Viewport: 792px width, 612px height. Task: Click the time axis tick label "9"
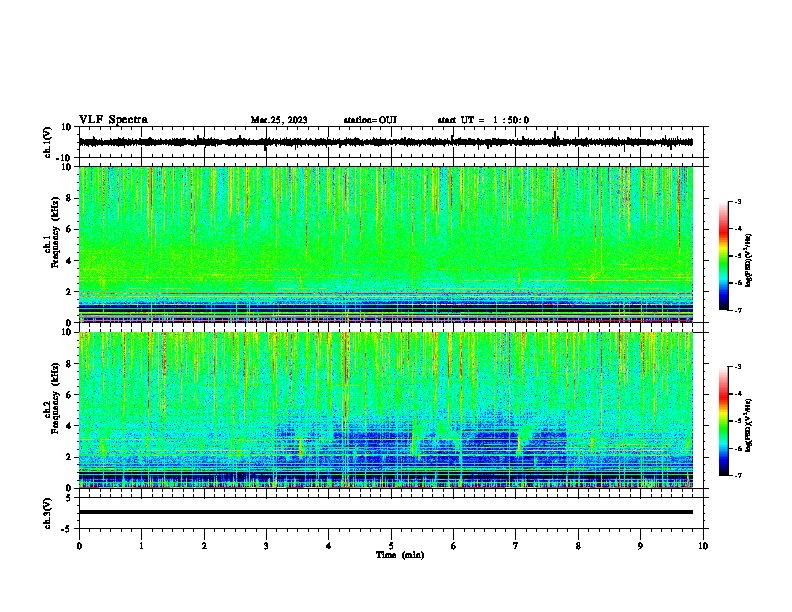point(640,546)
